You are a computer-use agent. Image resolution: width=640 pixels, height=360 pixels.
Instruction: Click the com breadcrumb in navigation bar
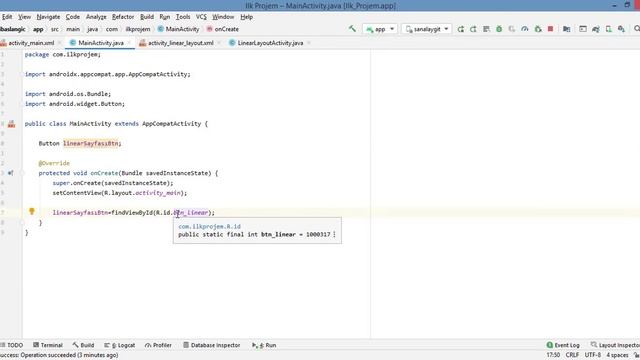tap(111, 29)
